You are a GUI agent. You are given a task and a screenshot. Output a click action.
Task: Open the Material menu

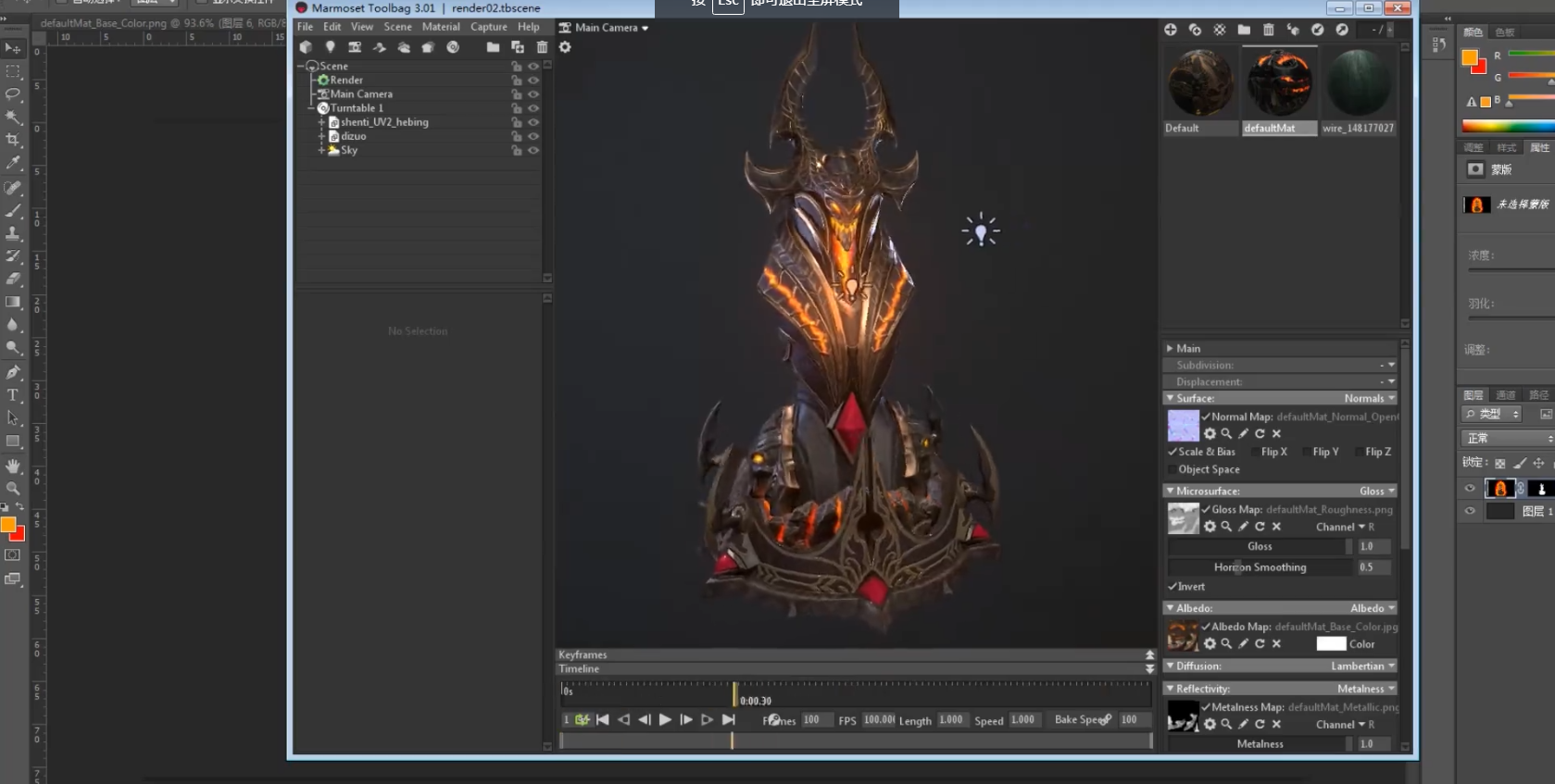441,27
